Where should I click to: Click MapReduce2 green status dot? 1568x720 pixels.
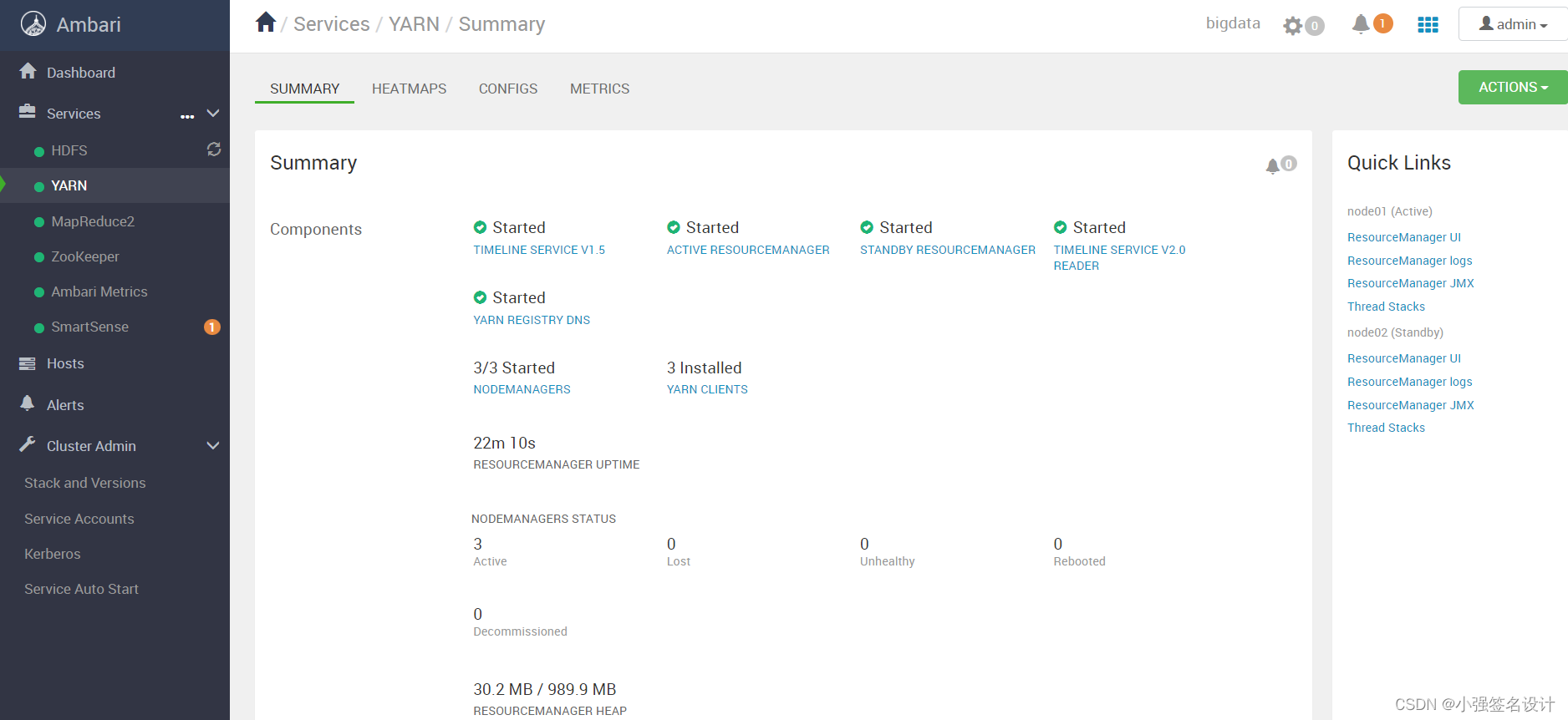[39, 222]
